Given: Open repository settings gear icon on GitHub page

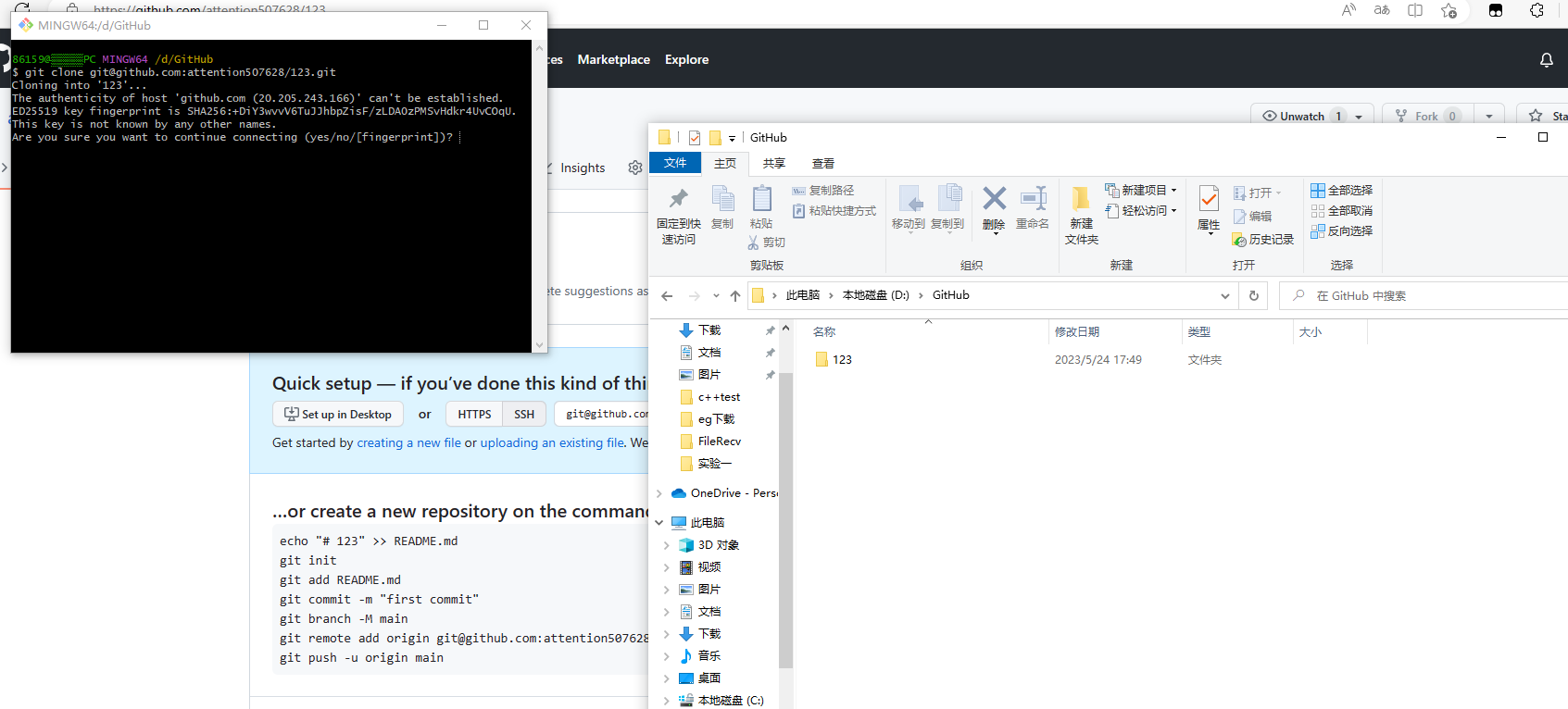Looking at the screenshot, I should pos(635,168).
